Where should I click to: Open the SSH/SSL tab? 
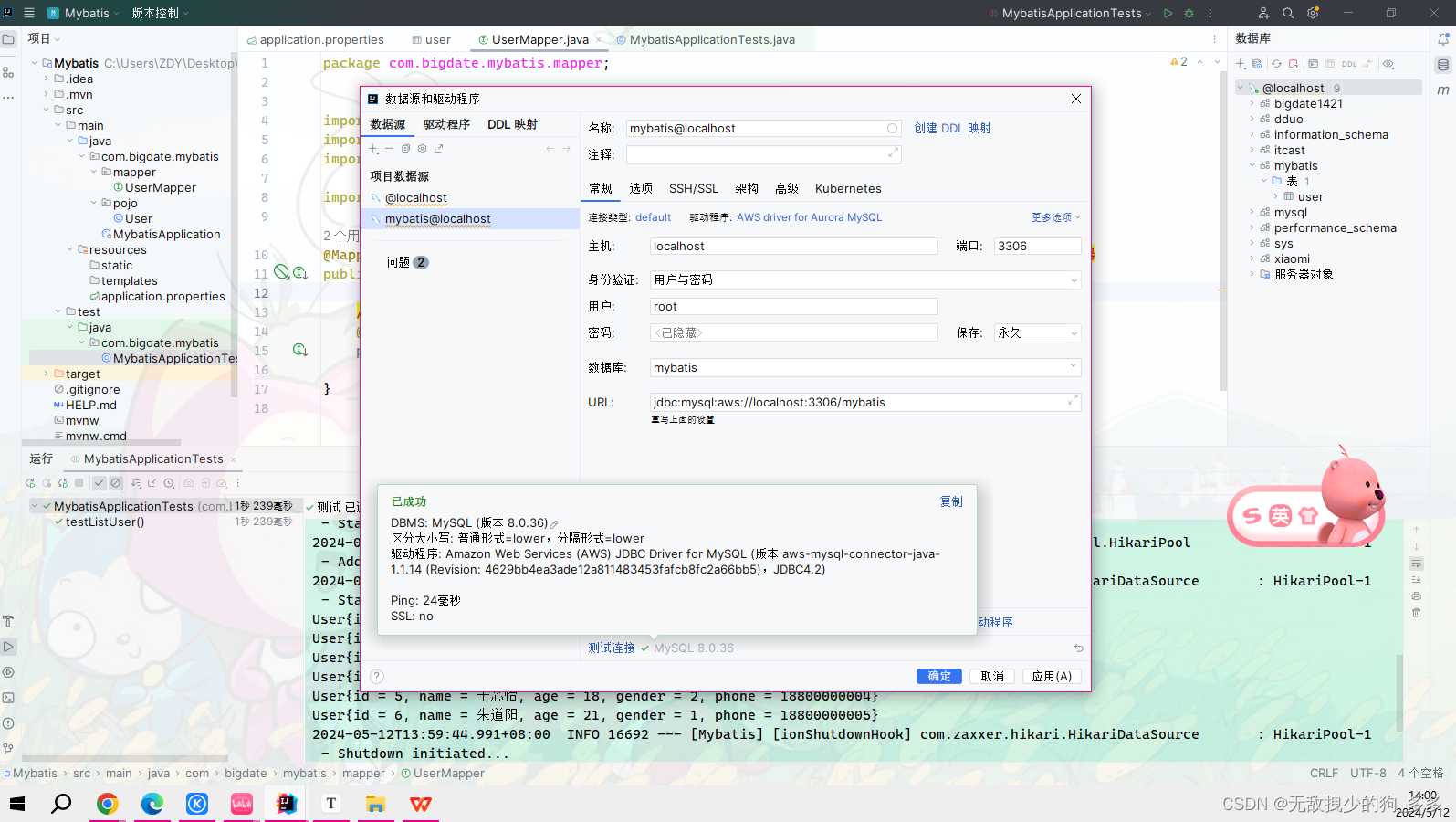click(x=694, y=188)
